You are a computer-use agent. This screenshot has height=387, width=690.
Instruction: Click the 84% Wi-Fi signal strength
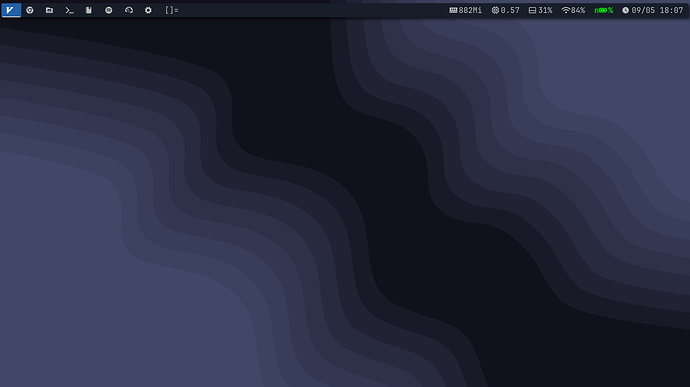[578, 10]
